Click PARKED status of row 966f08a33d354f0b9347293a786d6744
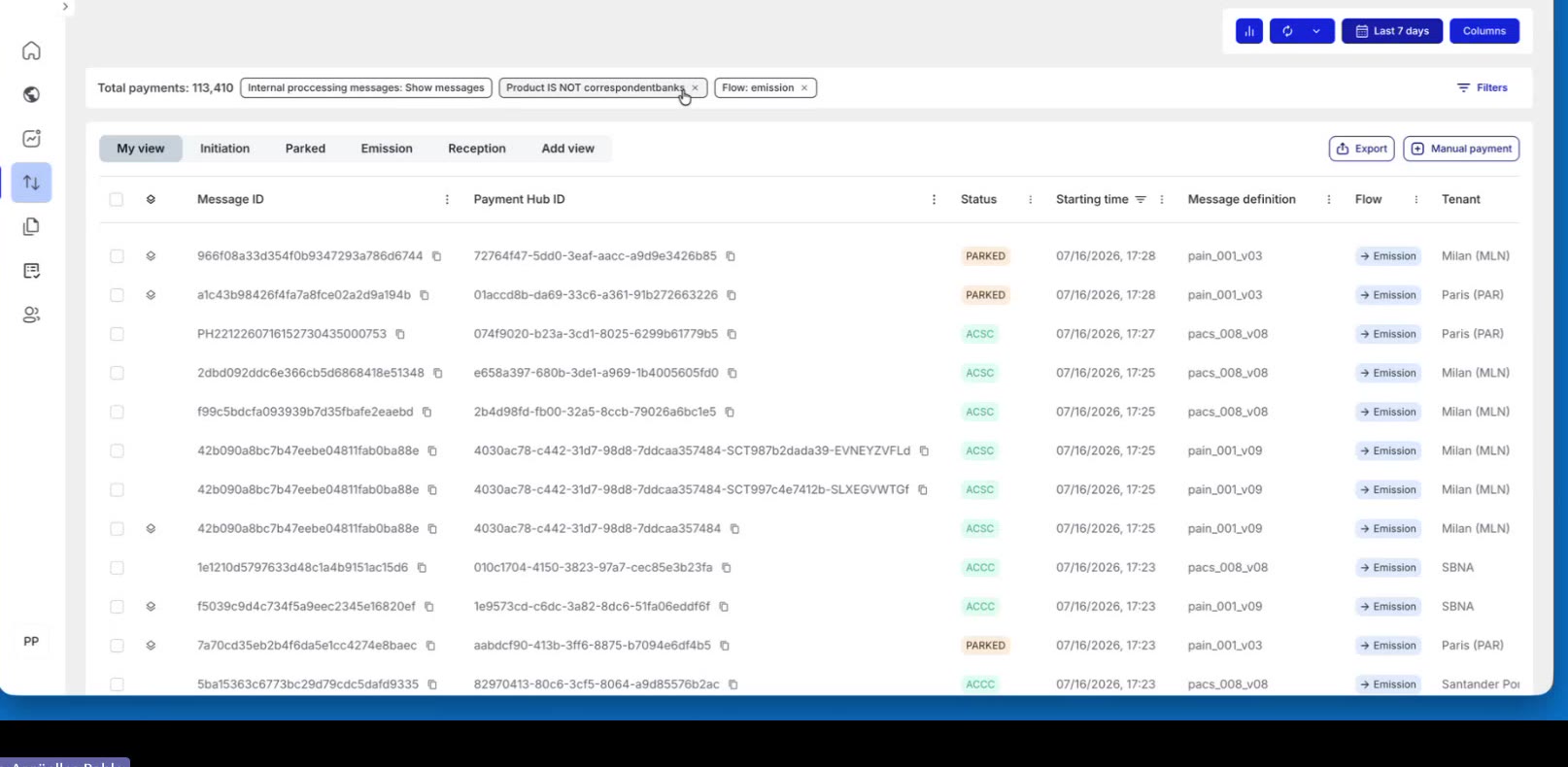The width and height of the screenshot is (1568, 767). 985,256
